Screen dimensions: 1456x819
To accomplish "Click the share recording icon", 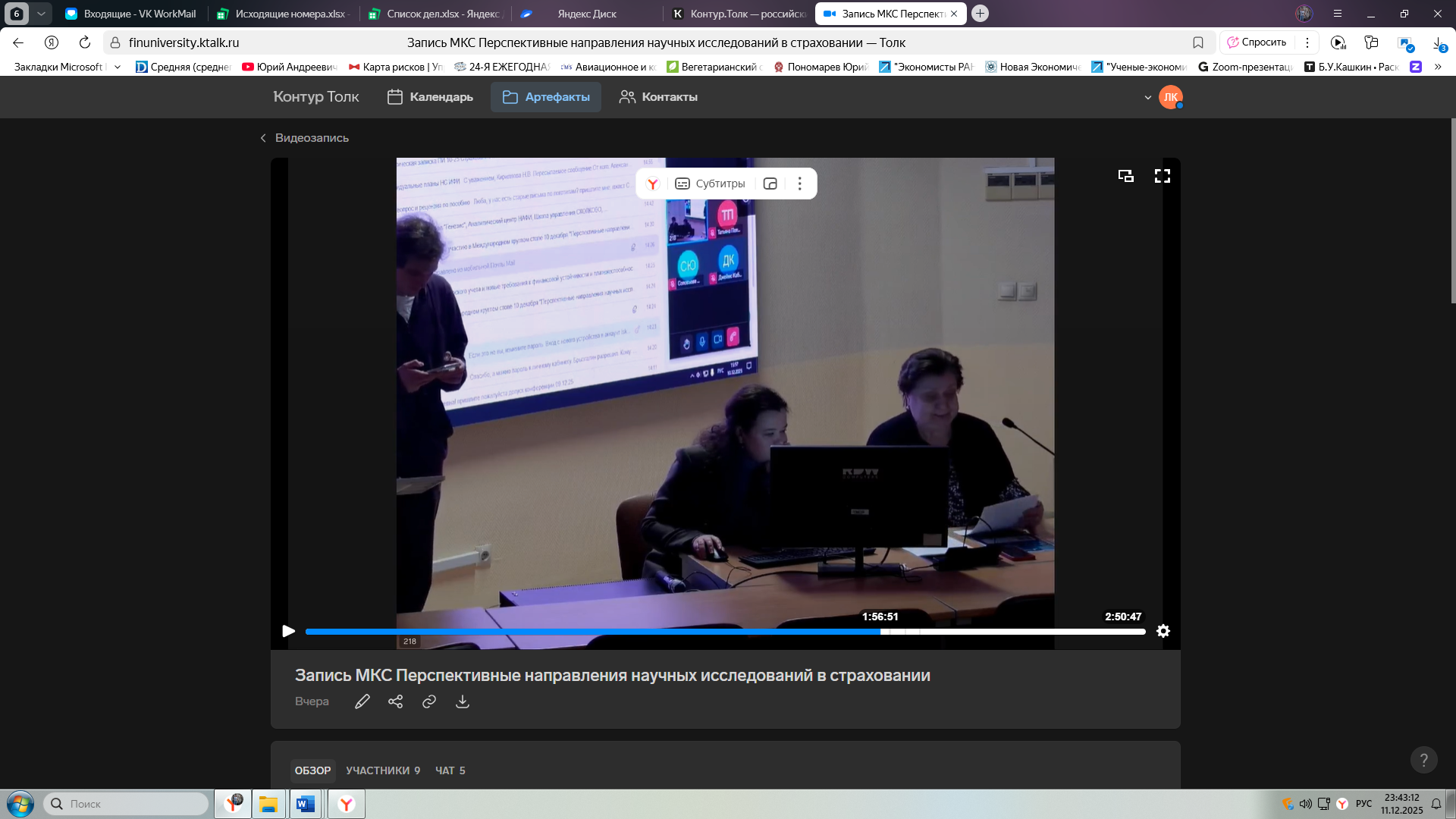I will (x=396, y=701).
